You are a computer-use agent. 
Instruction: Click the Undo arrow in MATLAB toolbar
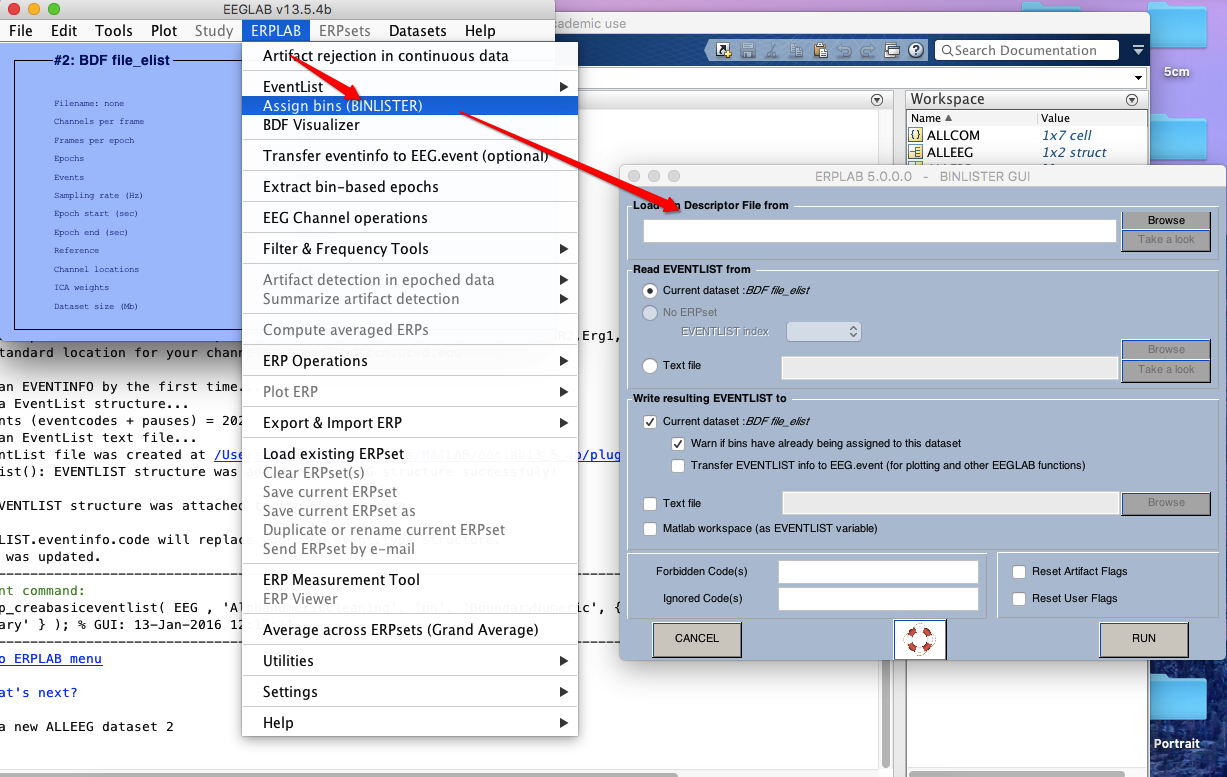point(844,50)
